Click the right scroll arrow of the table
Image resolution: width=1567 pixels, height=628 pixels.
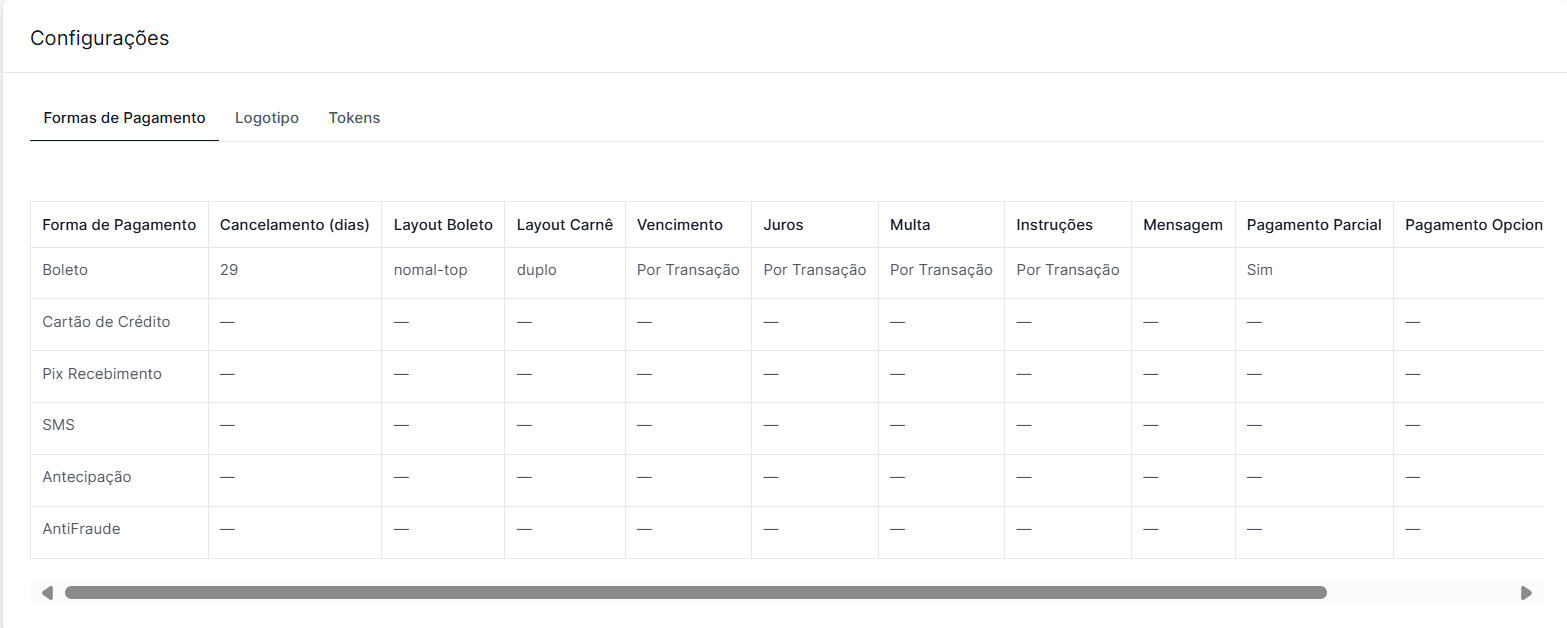1526,593
